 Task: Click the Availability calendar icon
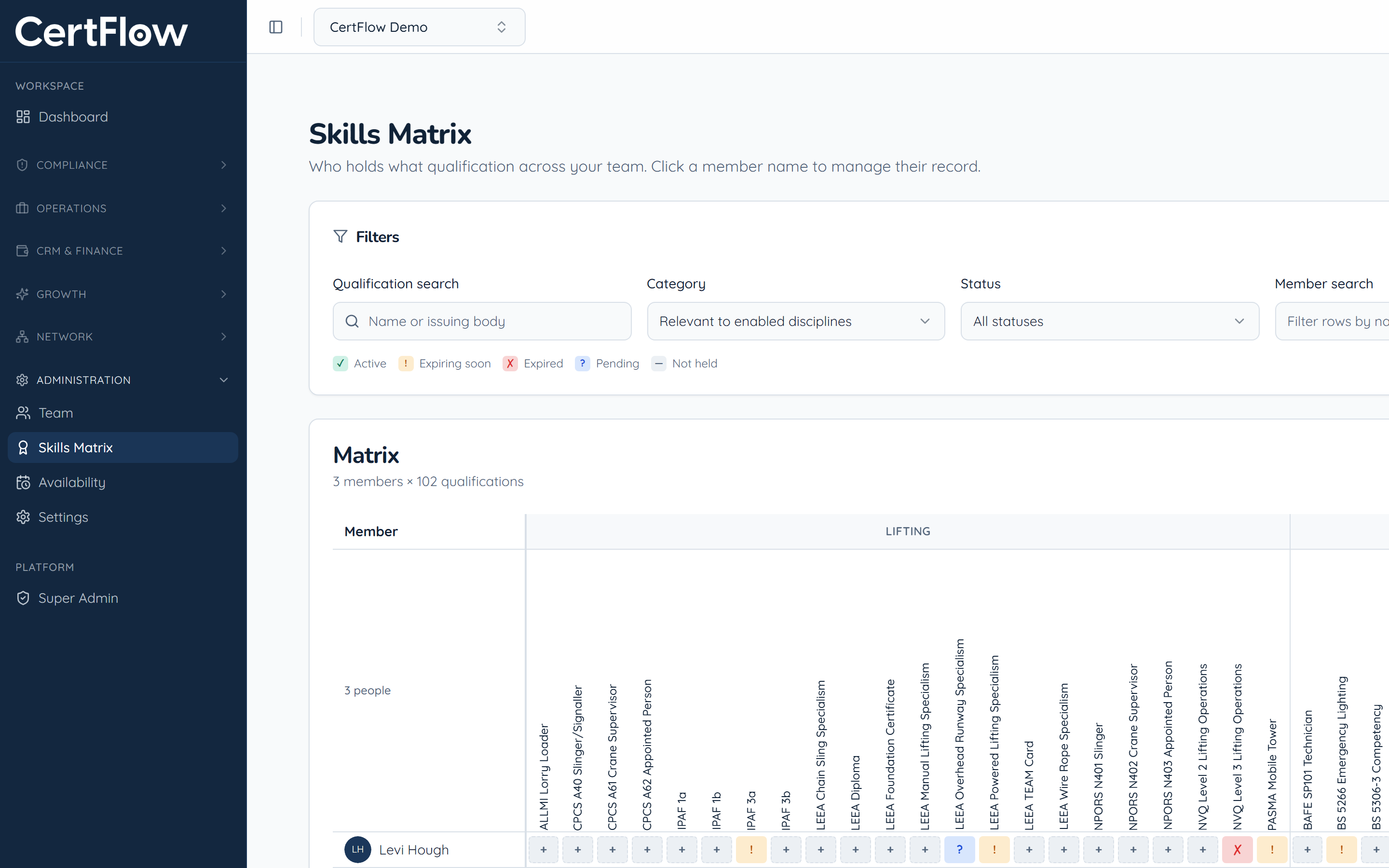[23, 482]
